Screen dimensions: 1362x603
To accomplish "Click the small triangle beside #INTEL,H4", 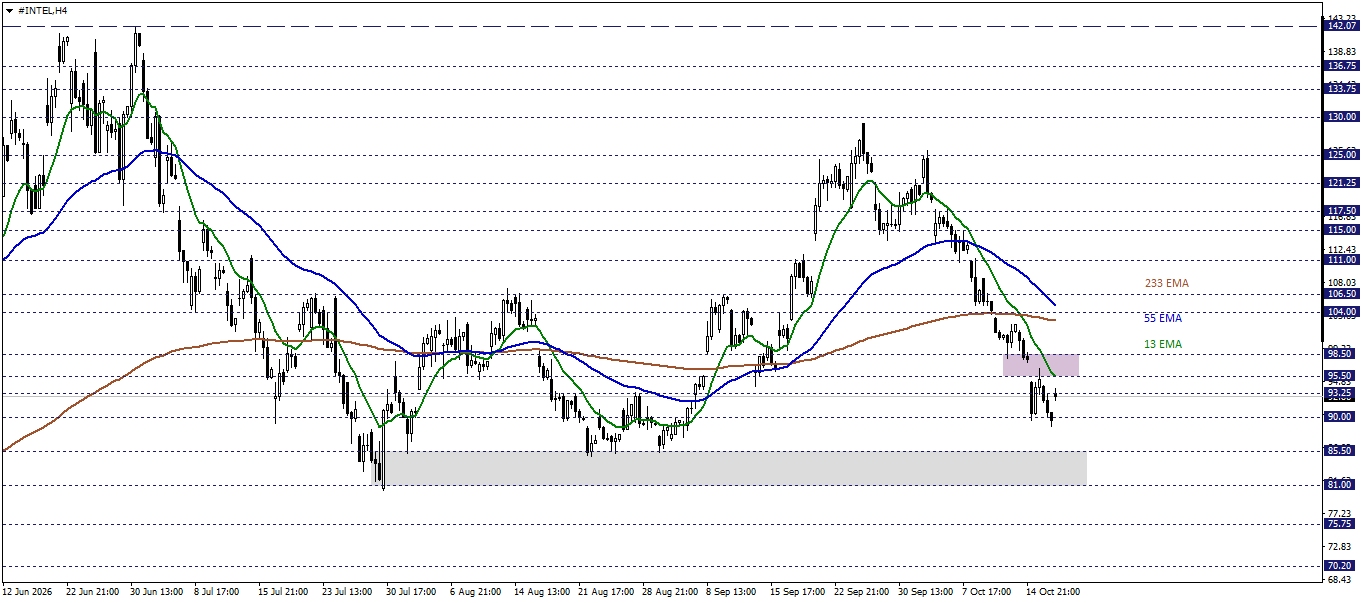I will [9, 9].
